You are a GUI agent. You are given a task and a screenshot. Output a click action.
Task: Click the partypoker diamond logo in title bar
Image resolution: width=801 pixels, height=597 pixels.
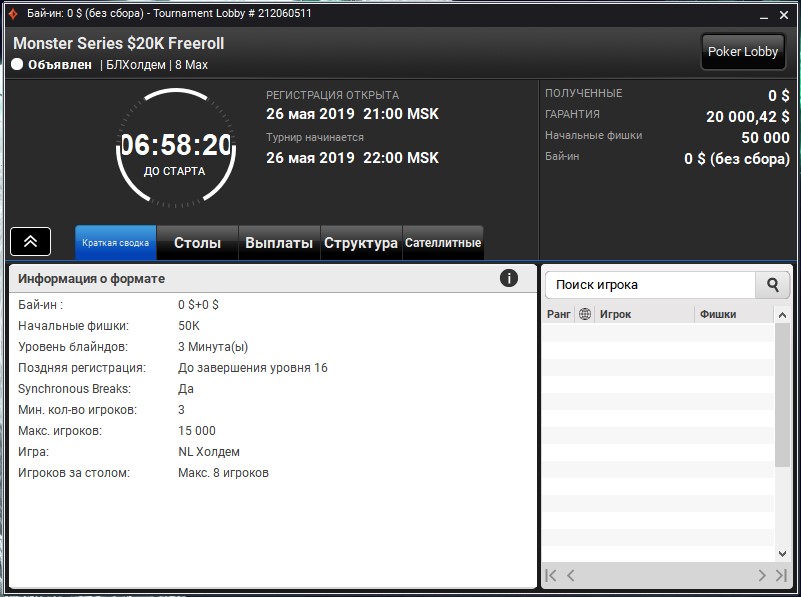(13, 14)
